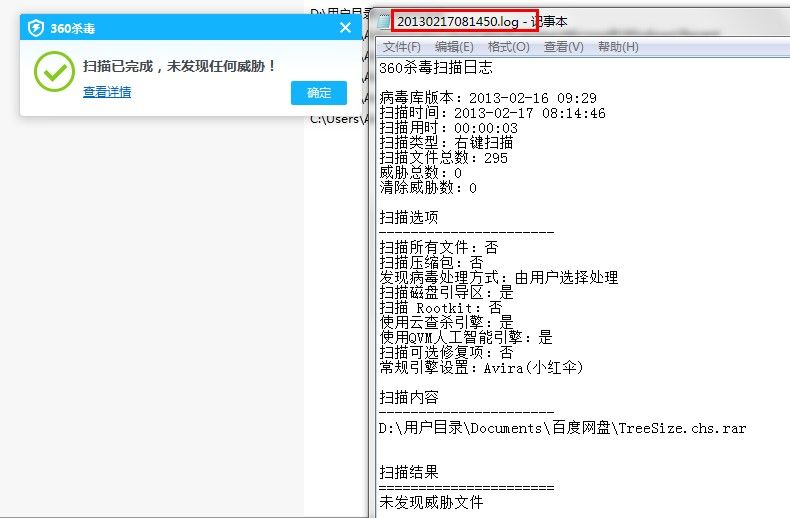Click the 扫描文件总数：295 line
Screen dimensions: 790x518
(443, 158)
